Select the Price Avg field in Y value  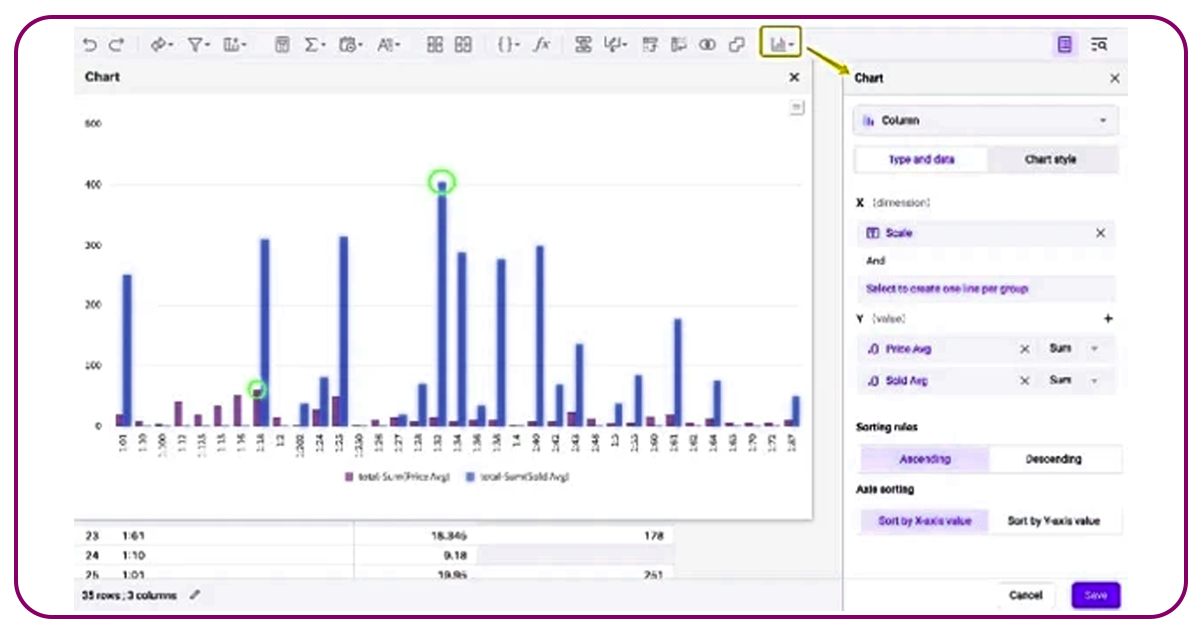[x=935, y=349]
